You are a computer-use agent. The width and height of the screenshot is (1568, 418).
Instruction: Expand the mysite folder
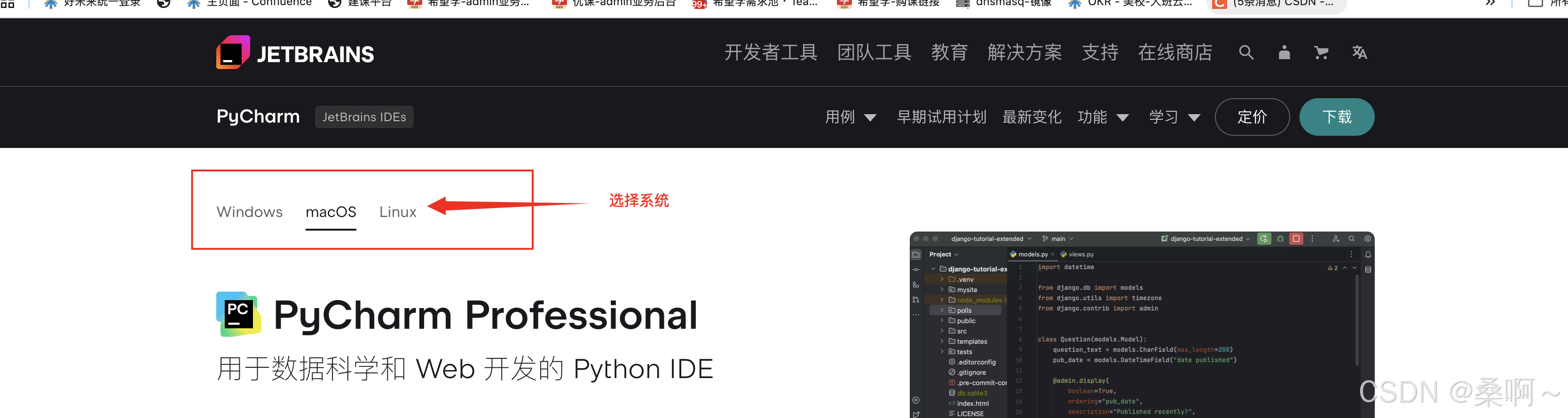942,290
